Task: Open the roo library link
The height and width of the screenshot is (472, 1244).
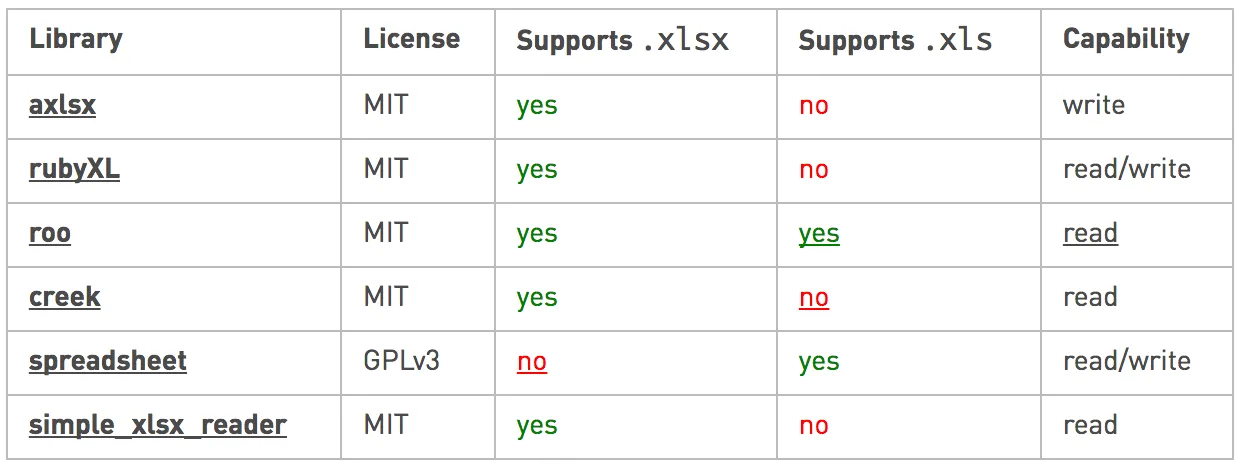Action: point(49,233)
